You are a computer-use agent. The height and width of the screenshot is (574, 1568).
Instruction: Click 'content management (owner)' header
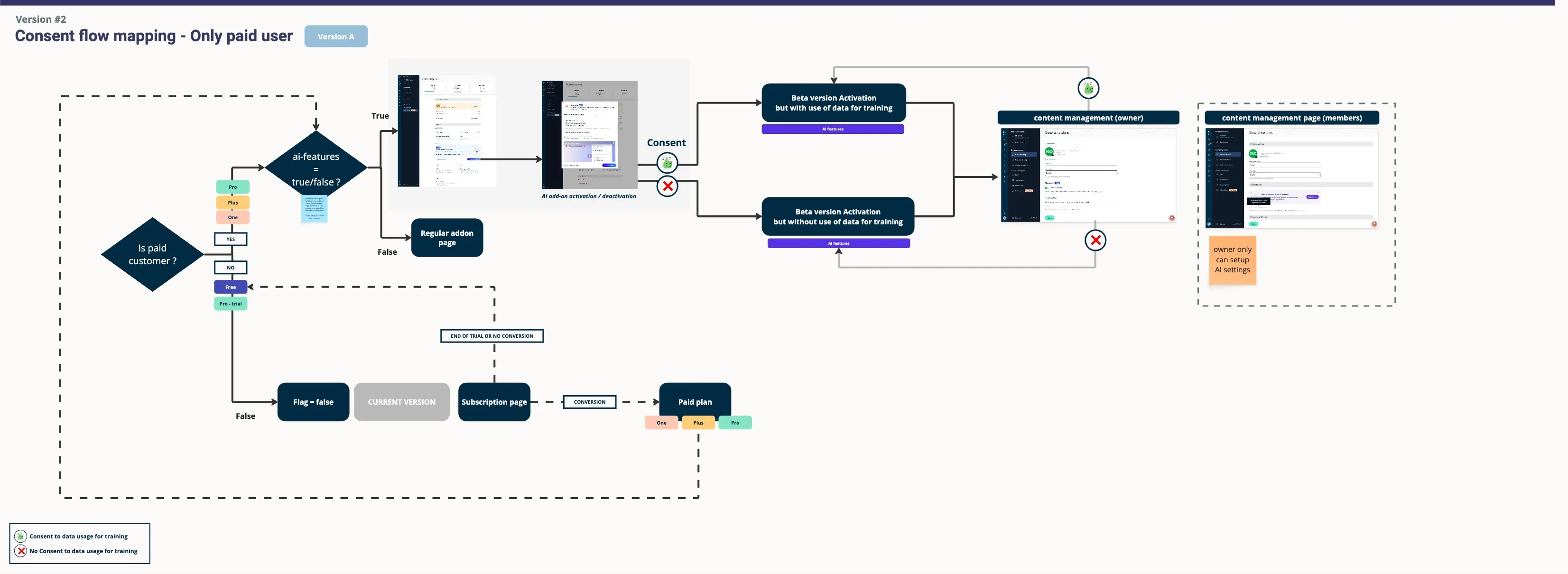pyautogui.click(x=1088, y=118)
